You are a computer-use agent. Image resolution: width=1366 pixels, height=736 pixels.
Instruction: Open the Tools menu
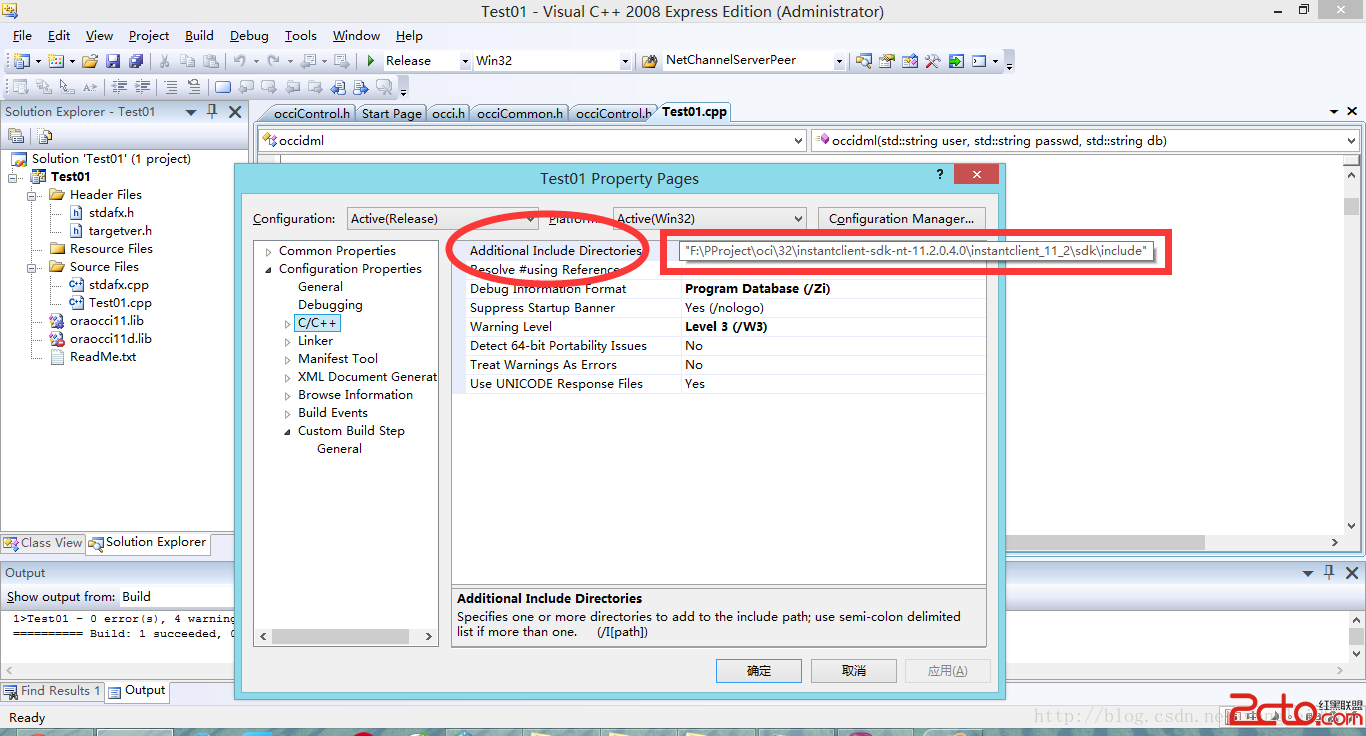(x=300, y=35)
